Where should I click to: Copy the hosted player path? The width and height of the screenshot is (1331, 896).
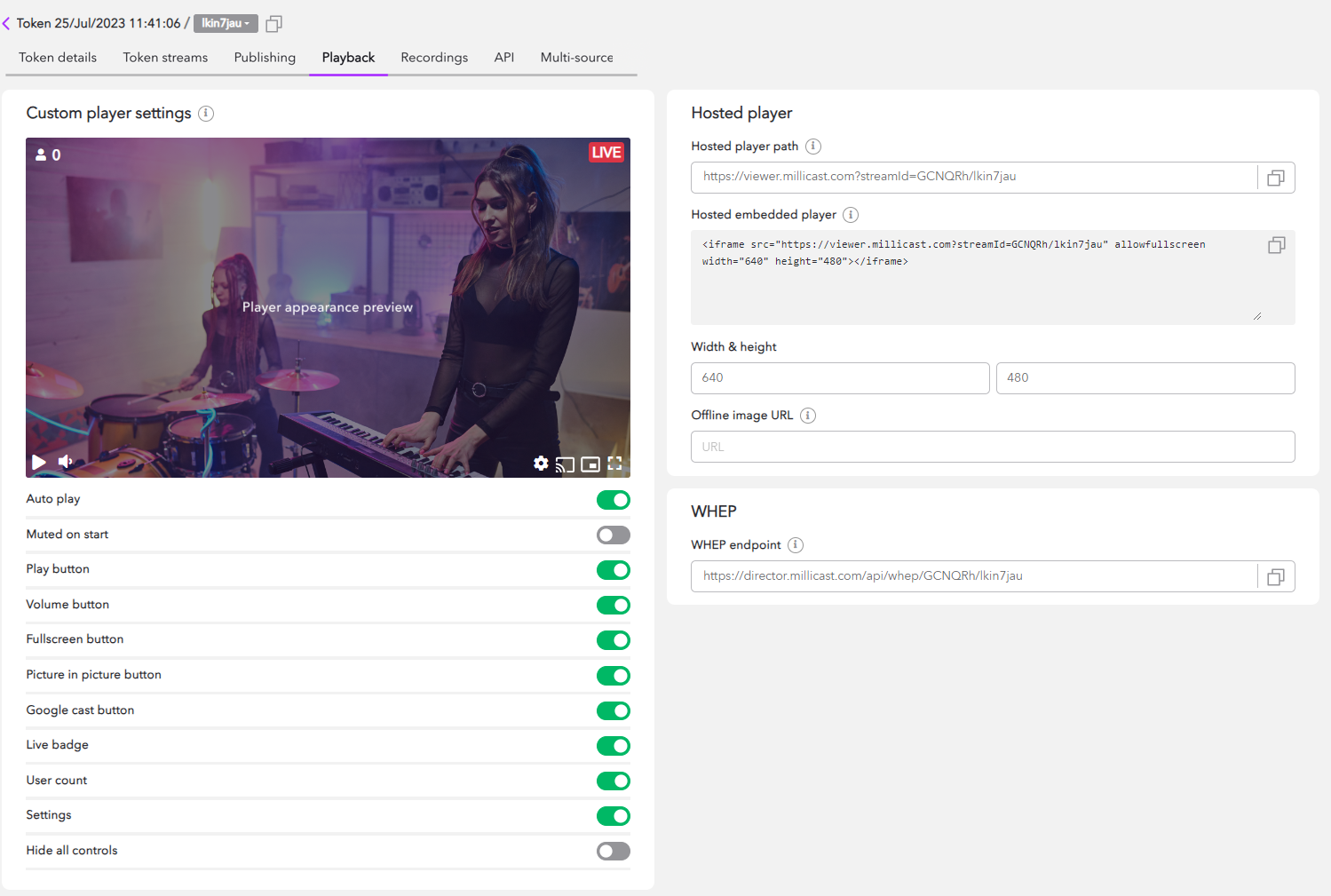1276,178
